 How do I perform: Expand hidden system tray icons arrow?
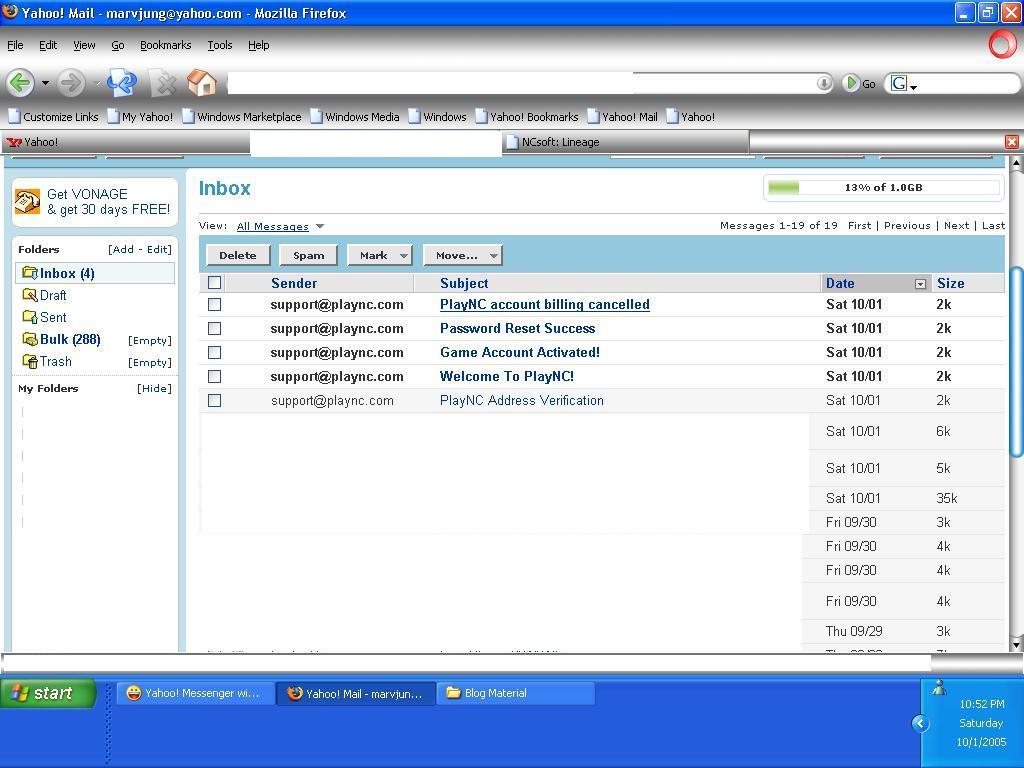920,723
